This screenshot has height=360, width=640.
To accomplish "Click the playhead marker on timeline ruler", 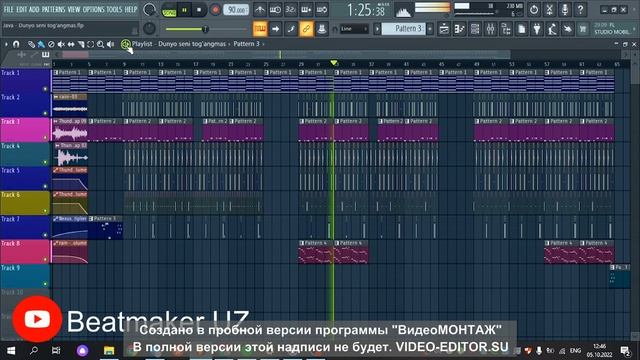I will tap(334, 63).
